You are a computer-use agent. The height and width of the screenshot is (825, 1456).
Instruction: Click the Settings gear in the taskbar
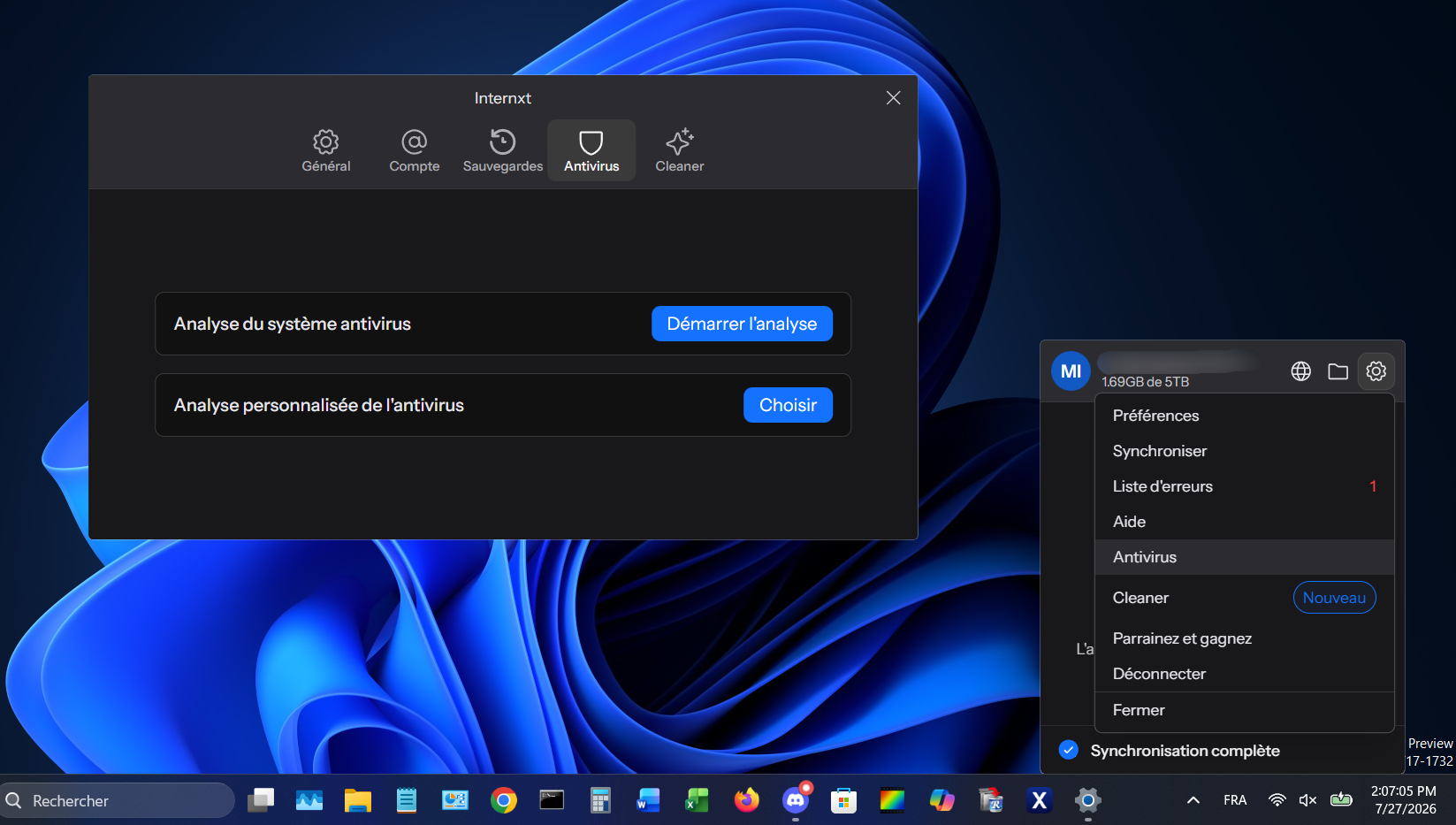(1087, 800)
